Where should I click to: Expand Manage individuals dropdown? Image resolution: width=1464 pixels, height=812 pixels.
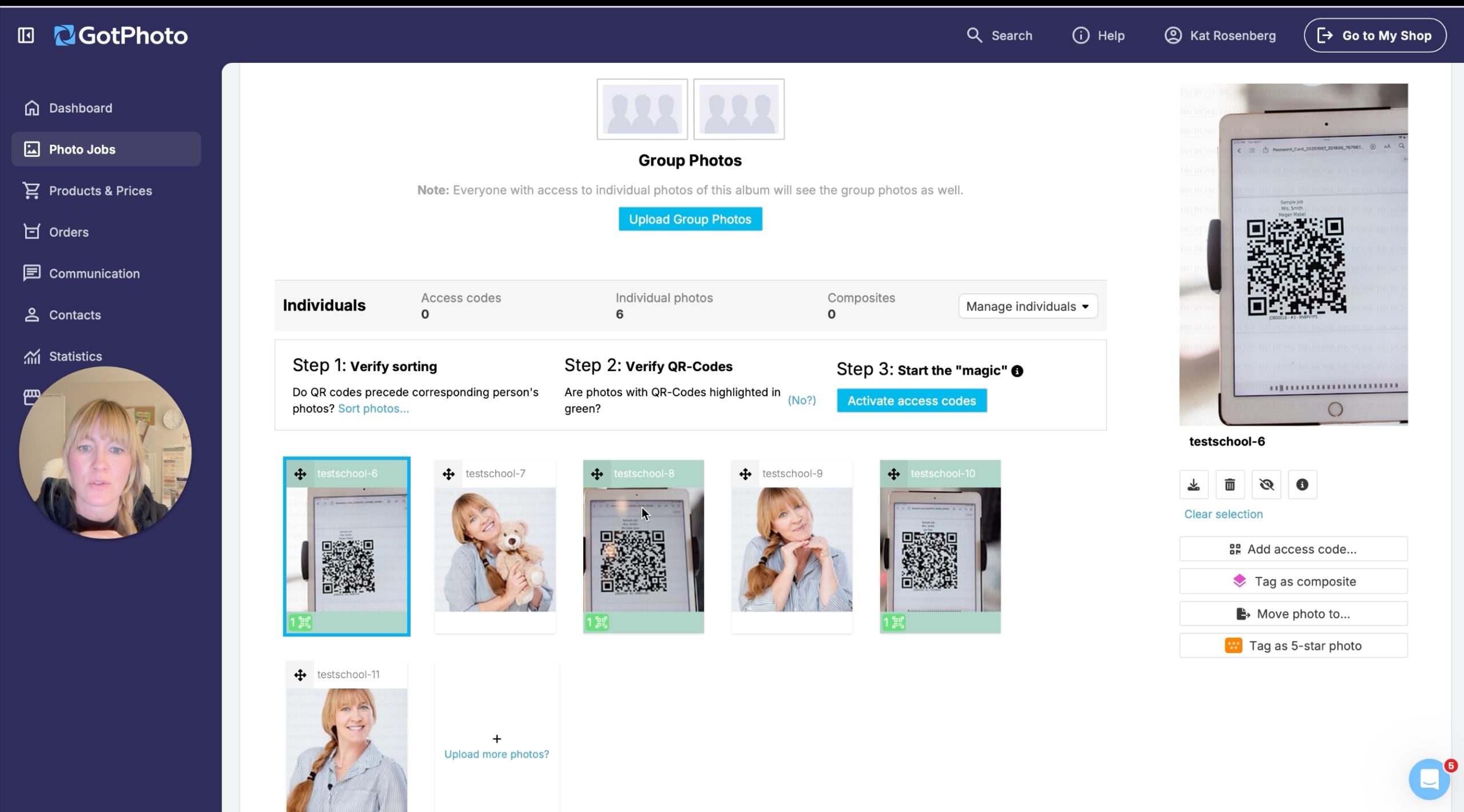pyautogui.click(x=1028, y=307)
